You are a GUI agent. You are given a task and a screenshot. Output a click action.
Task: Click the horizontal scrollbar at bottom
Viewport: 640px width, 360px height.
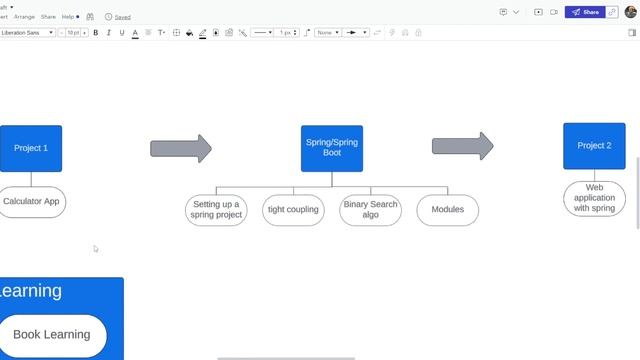[286, 358]
